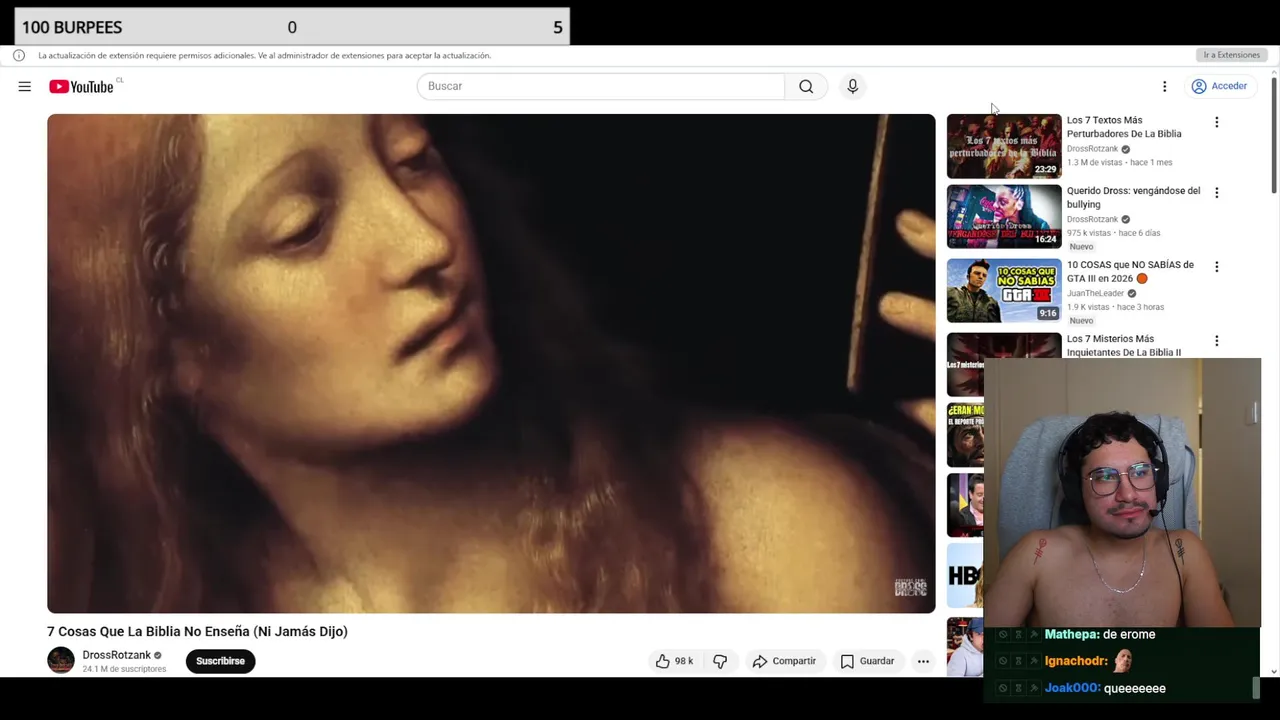Image resolution: width=1280 pixels, height=720 pixels.
Task: Click the 100 BURPEES counter overlay
Action: point(292,27)
